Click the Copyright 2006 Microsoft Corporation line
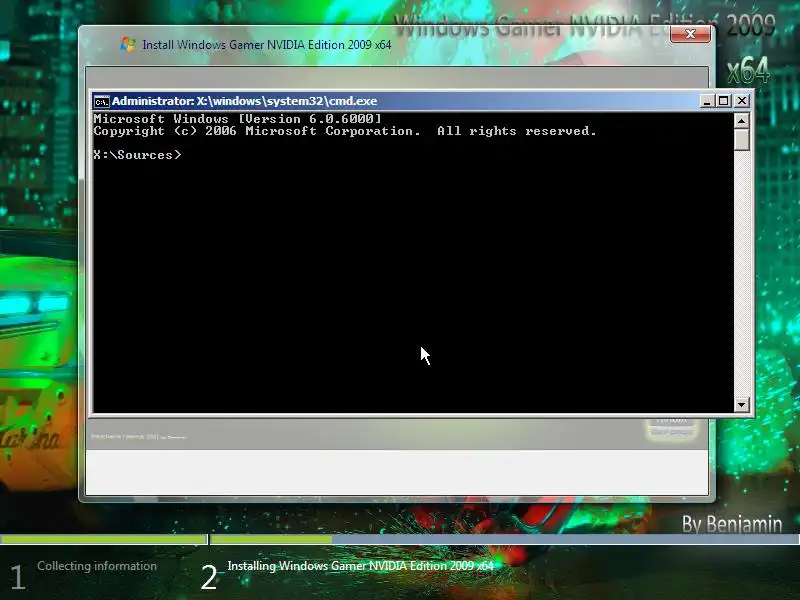 345,131
